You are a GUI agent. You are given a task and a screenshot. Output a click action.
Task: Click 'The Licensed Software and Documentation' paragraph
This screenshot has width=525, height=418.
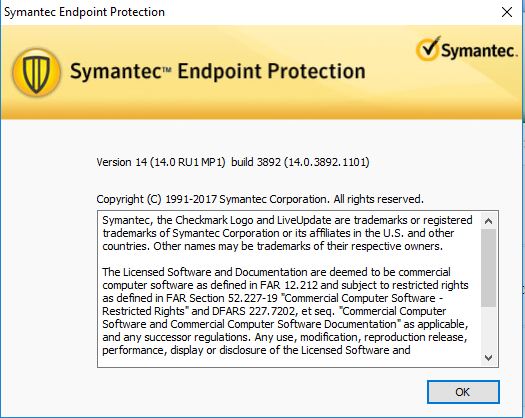point(285,311)
